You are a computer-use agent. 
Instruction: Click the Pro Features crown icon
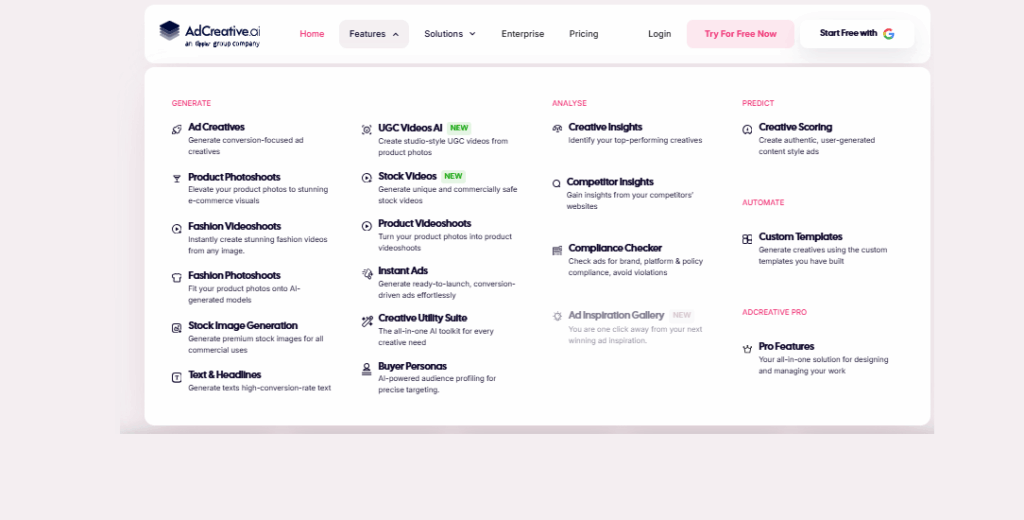click(x=747, y=349)
